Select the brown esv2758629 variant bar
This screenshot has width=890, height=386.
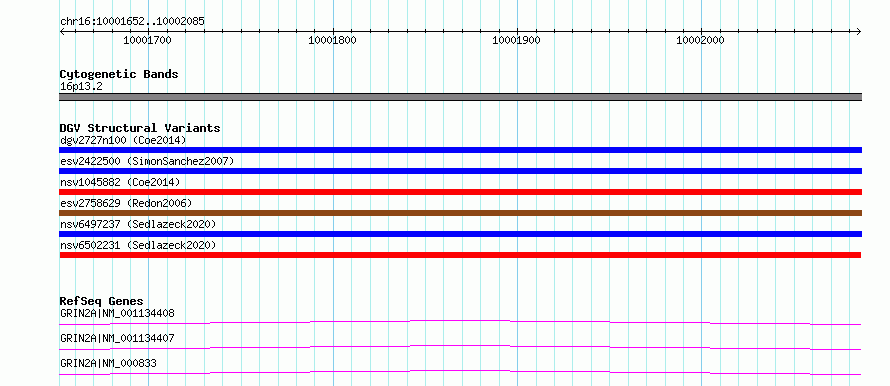click(460, 213)
